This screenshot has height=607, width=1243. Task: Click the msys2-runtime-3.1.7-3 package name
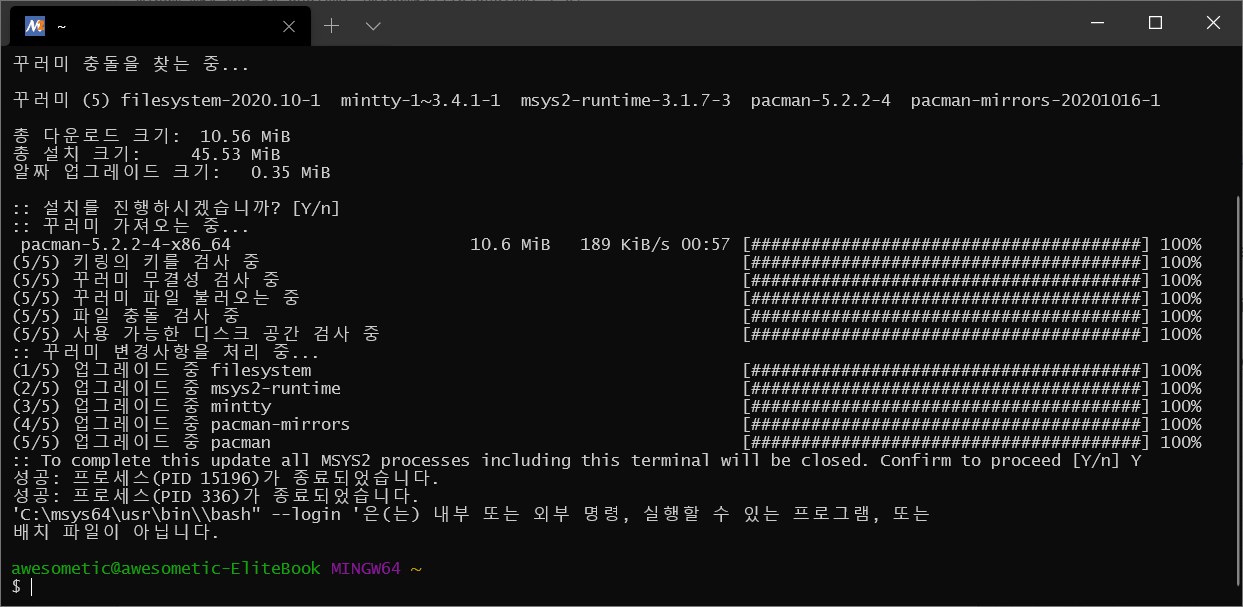pyautogui.click(x=625, y=100)
